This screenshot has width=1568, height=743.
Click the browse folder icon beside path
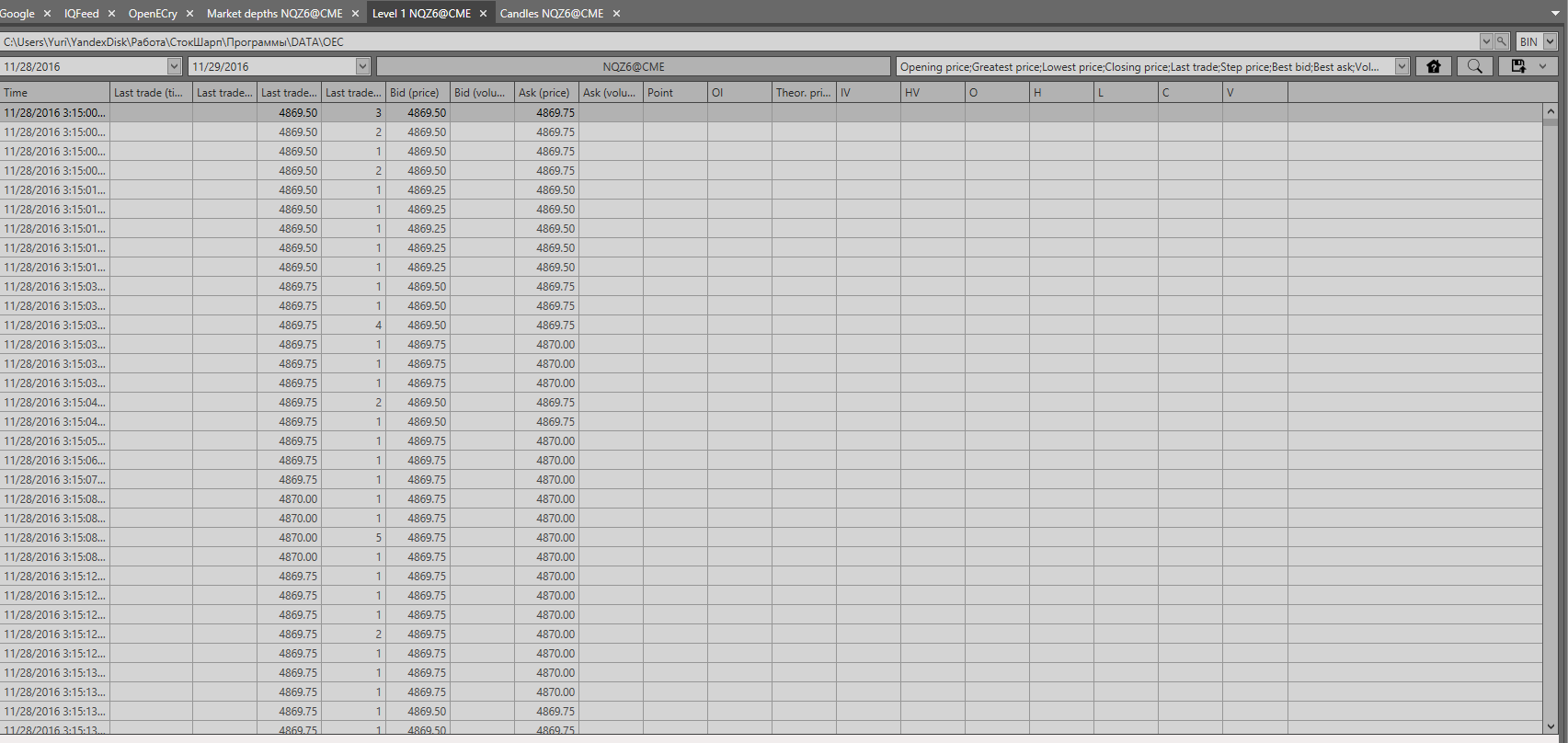[x=1502, y=41]
